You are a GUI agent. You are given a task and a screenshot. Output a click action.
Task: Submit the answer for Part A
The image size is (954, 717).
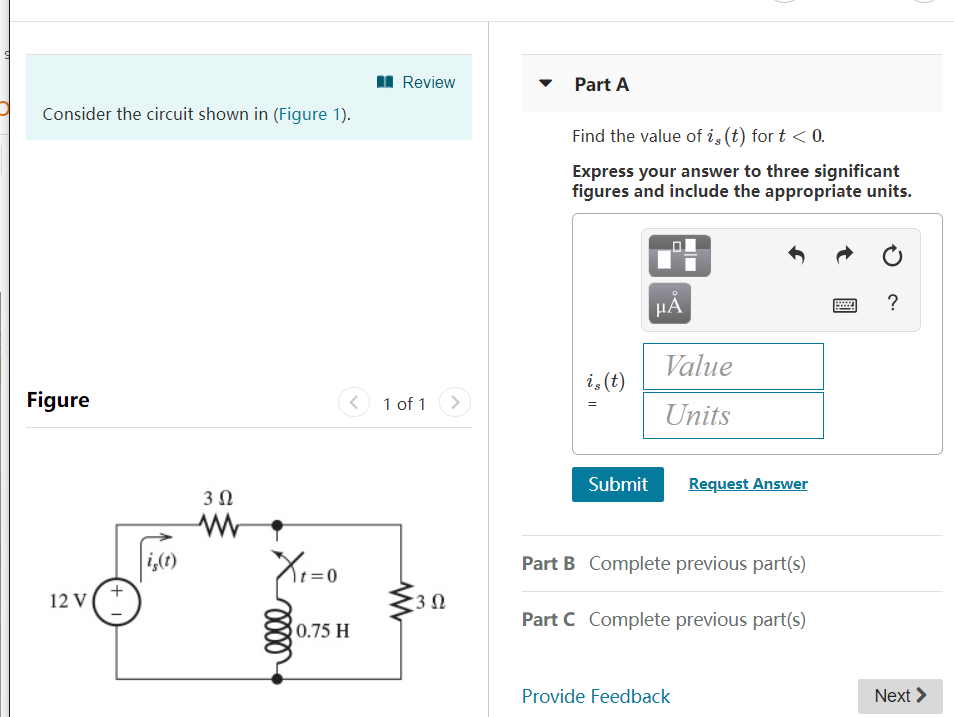click(x=617, y=484)
